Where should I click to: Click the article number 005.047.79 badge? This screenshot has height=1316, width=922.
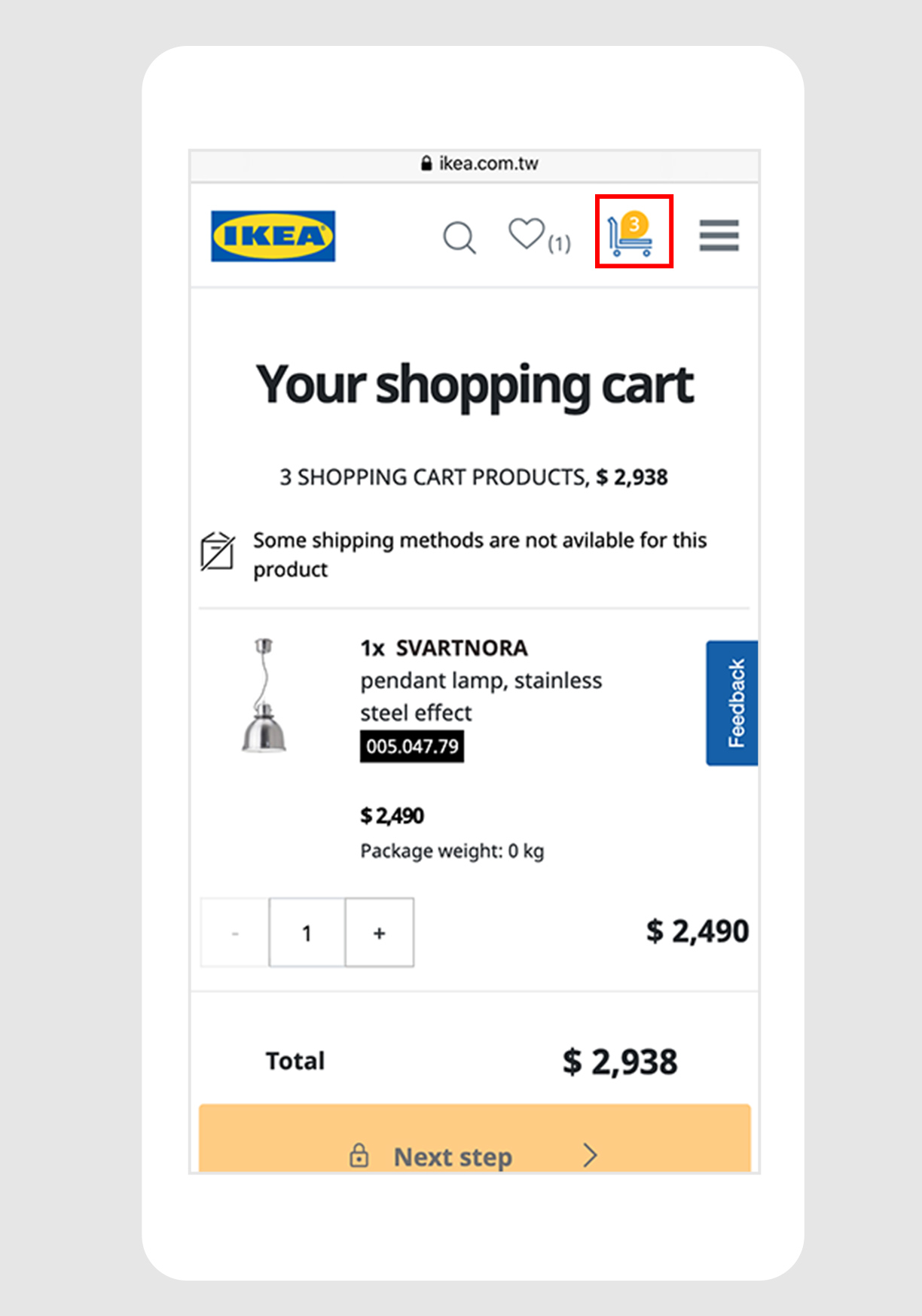click(x=412, y=747)
